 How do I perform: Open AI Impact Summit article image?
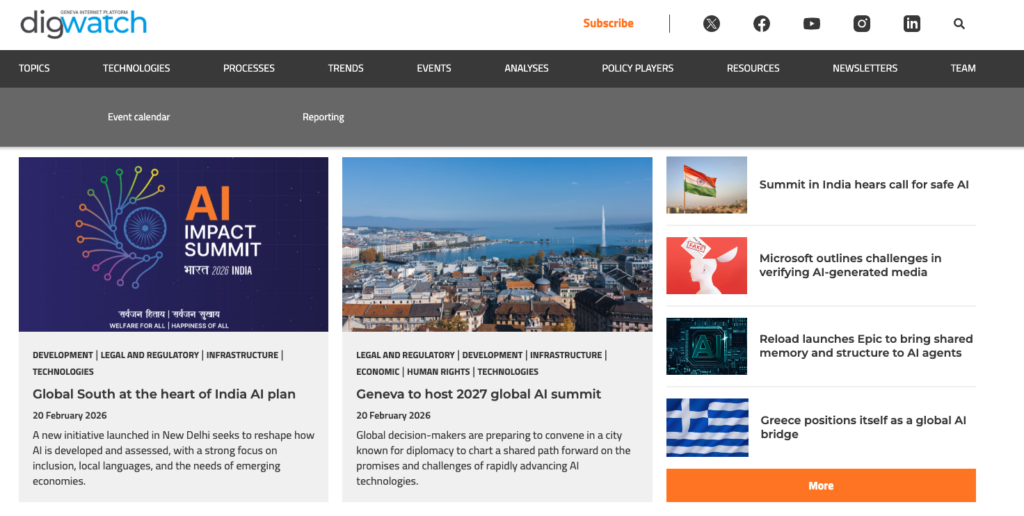coord(174,244)
